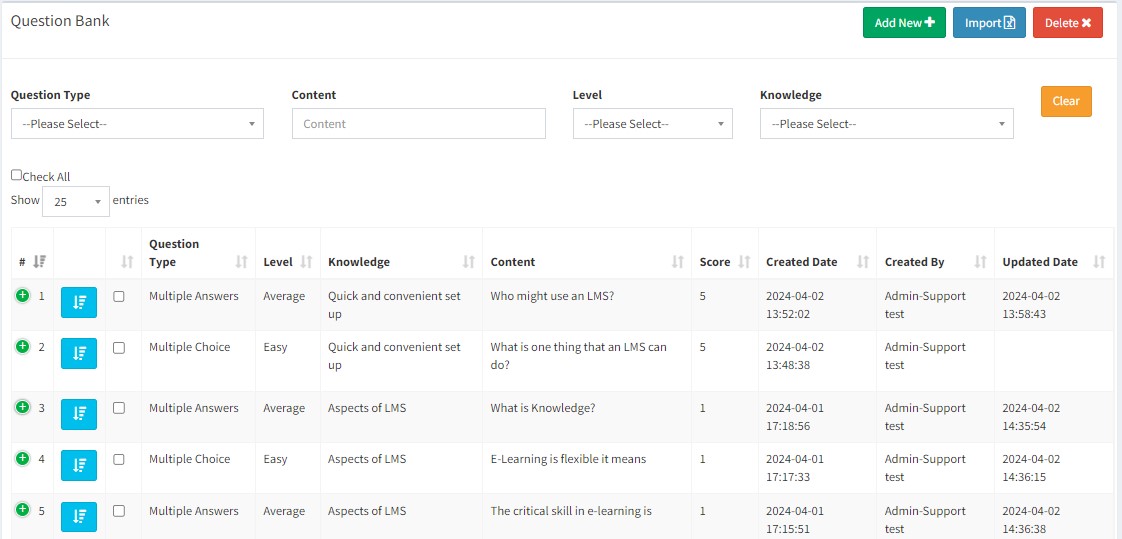Viewport: 1122px width, 539px height.
Task: Open the Level filter dropdown
Action: click(652, 124)
